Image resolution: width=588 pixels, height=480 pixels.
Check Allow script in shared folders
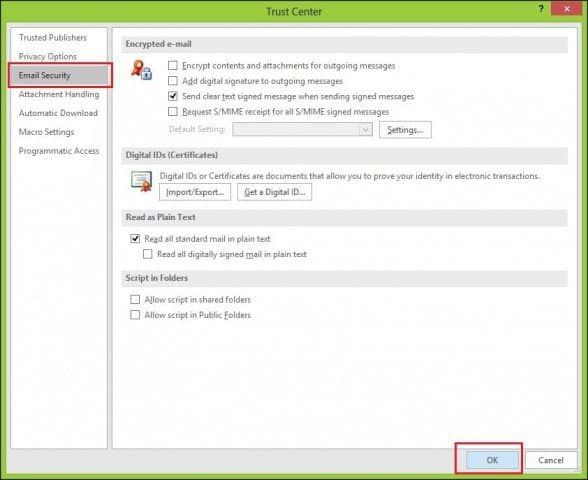(x=135, y=300)
